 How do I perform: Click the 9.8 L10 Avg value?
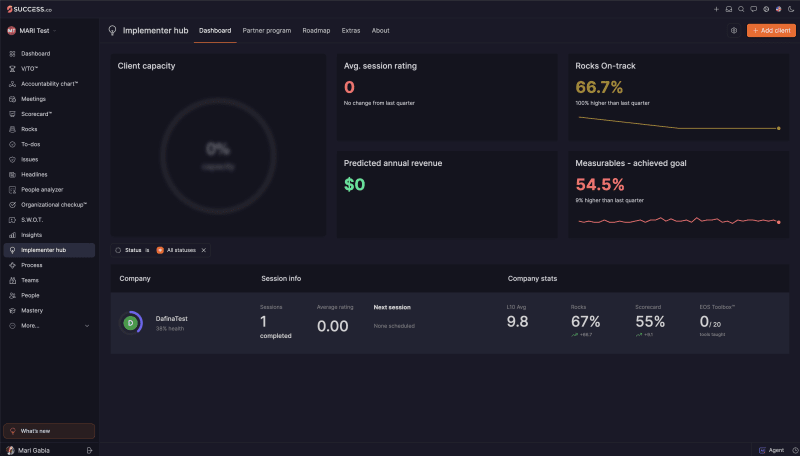pos(517,322)
